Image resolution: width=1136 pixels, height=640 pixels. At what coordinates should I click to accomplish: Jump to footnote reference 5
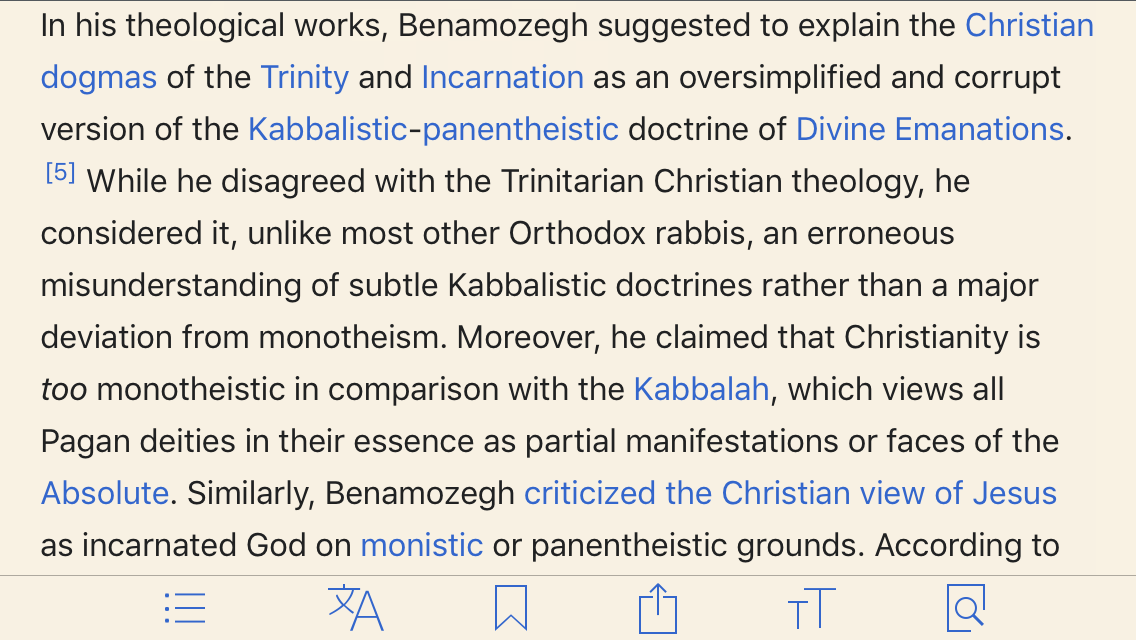tap(61, 173)
